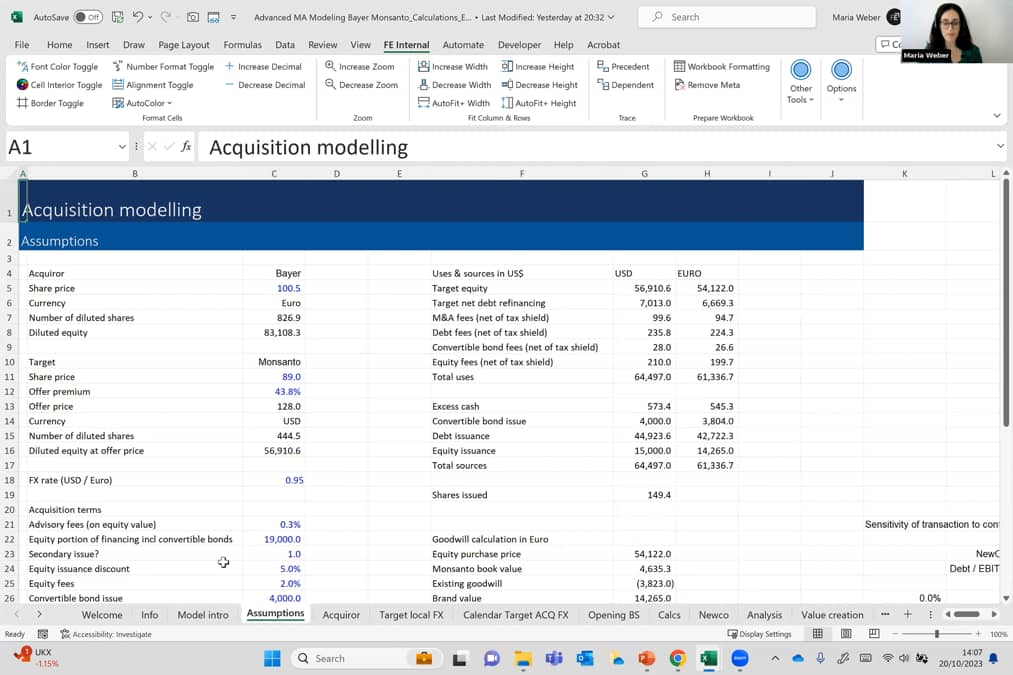Click the horizontal scrollbar thumb

coord(967,614)
